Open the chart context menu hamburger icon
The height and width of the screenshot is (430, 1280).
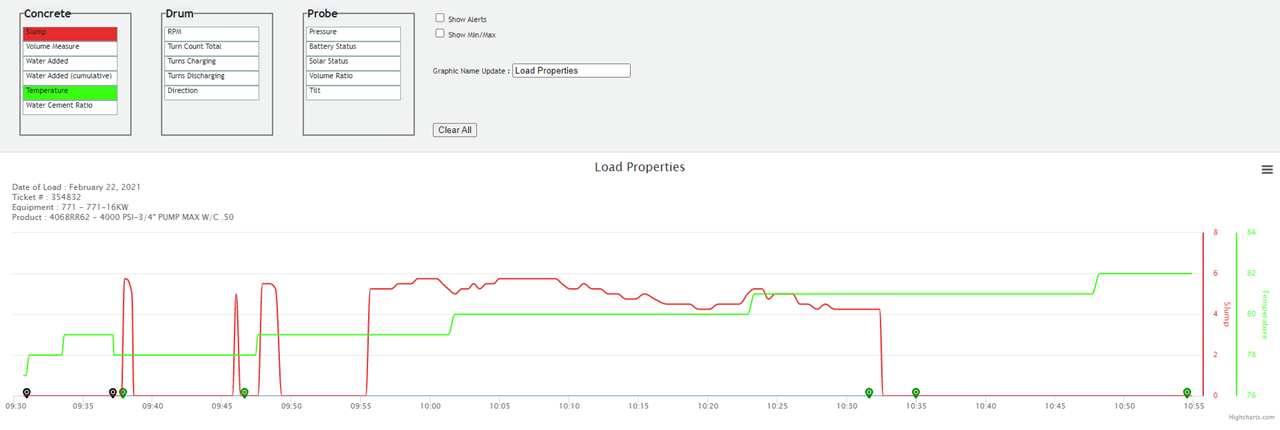[1267, 170]
